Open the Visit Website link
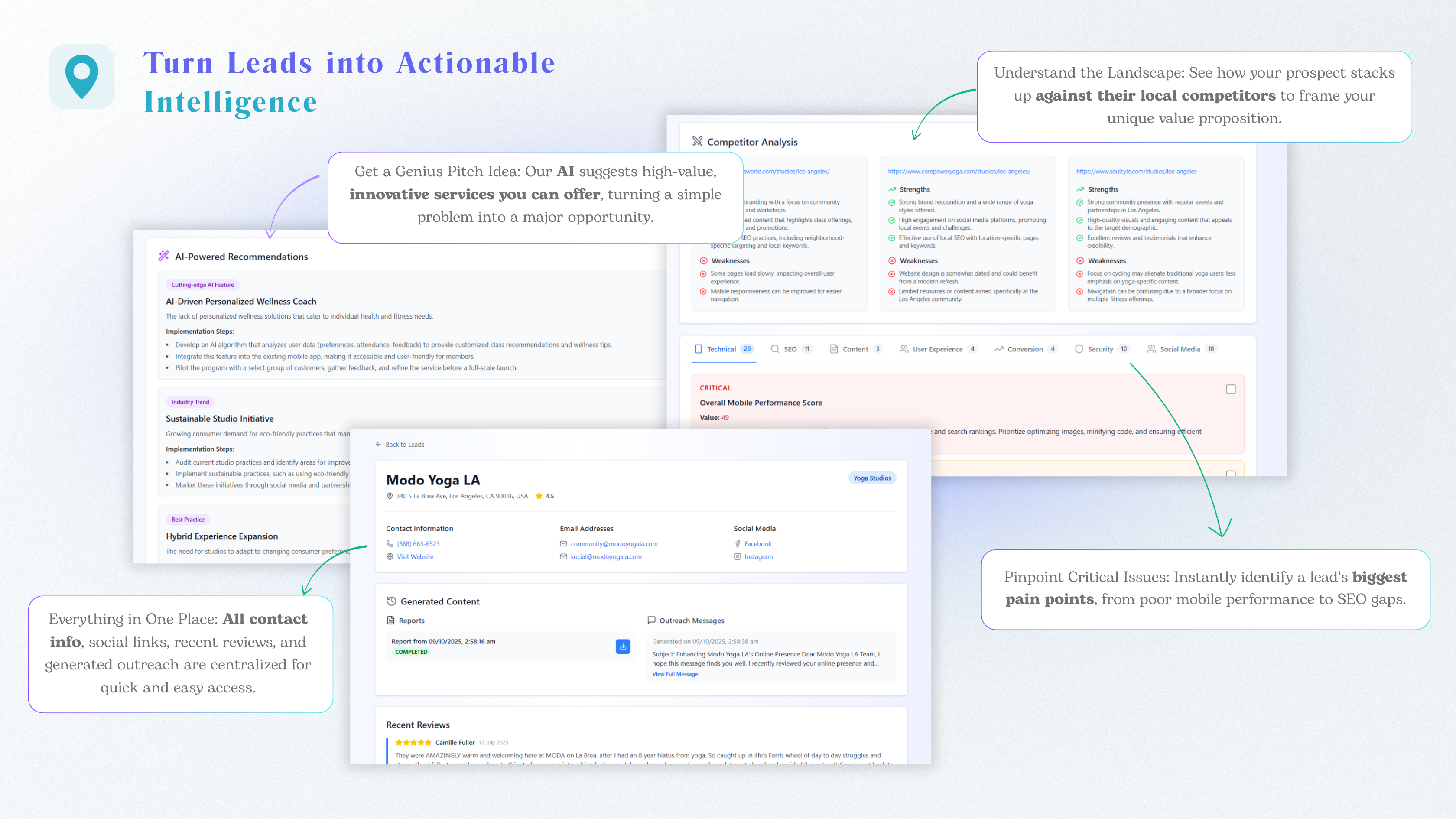This screenshot has width=1456, height=819. (x=415, y=557)
